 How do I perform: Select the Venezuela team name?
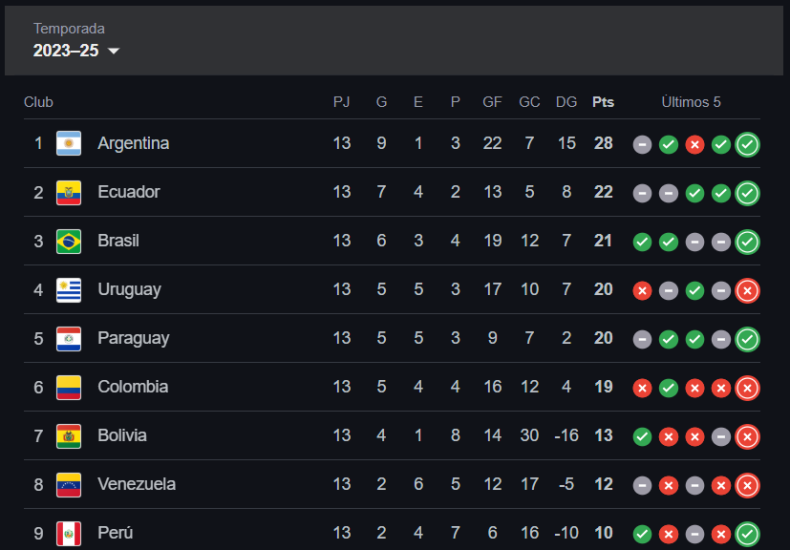pos(136,484)
